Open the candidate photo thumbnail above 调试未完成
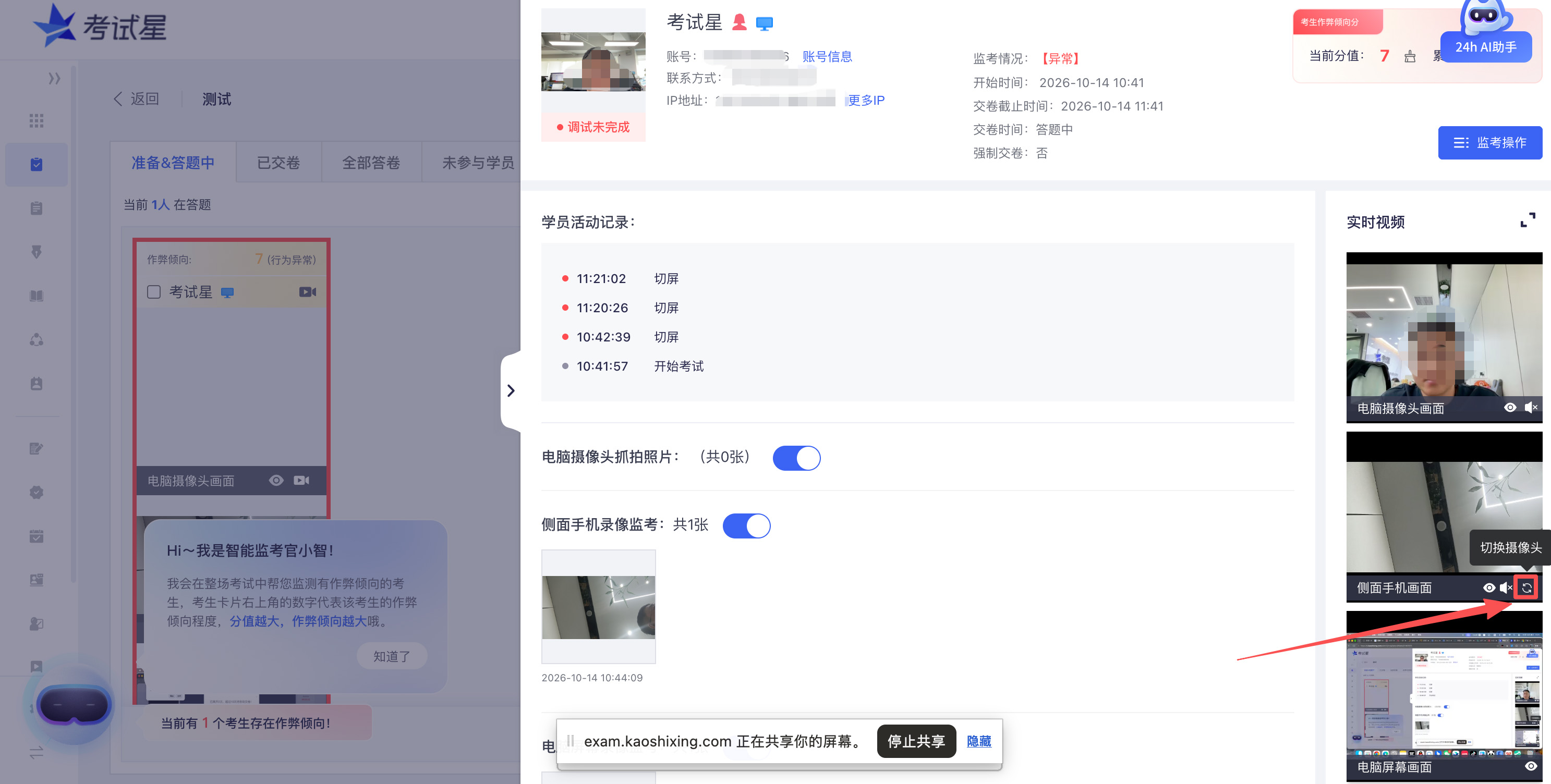This screenshot has width=1551, height=784. [593, 61]
